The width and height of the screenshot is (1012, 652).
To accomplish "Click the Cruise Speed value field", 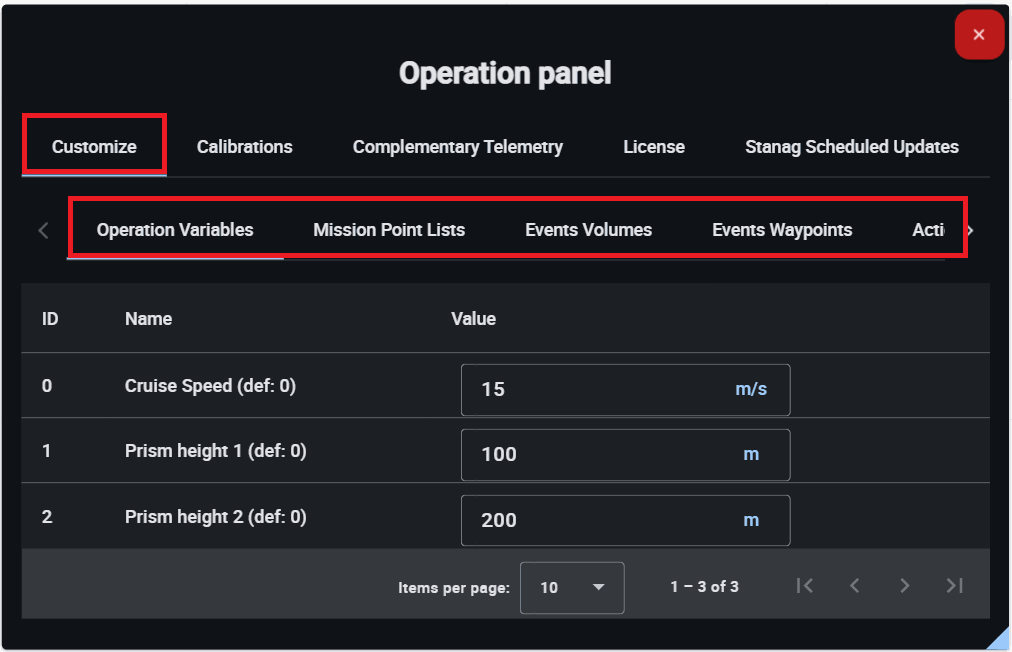I will pos(600,389).
